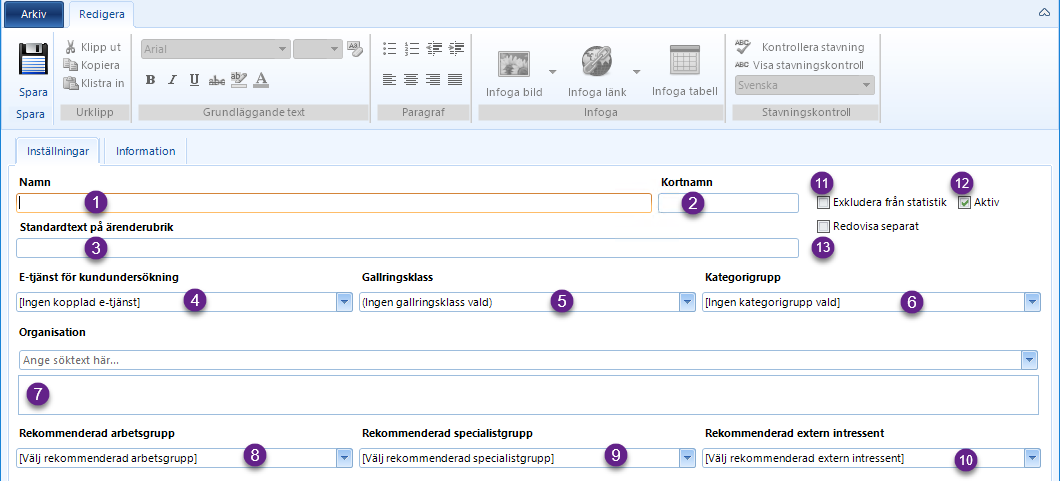The width and height of the screenshot is (1060, 481).
Task: Open the Infoga bild dropdown arrow
Action: 552,71
